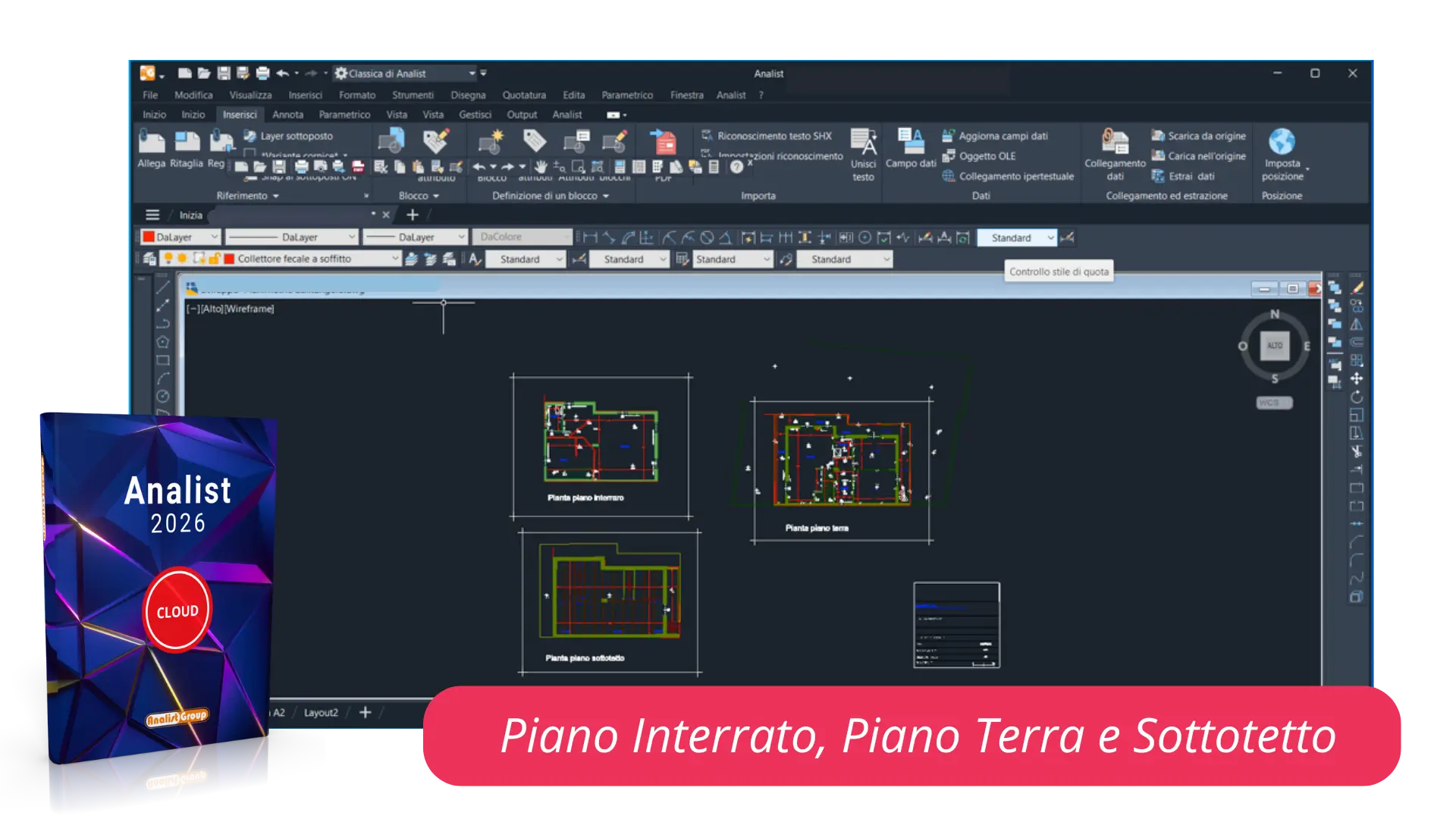Click the ALTO view cube face

point(1274,346)
